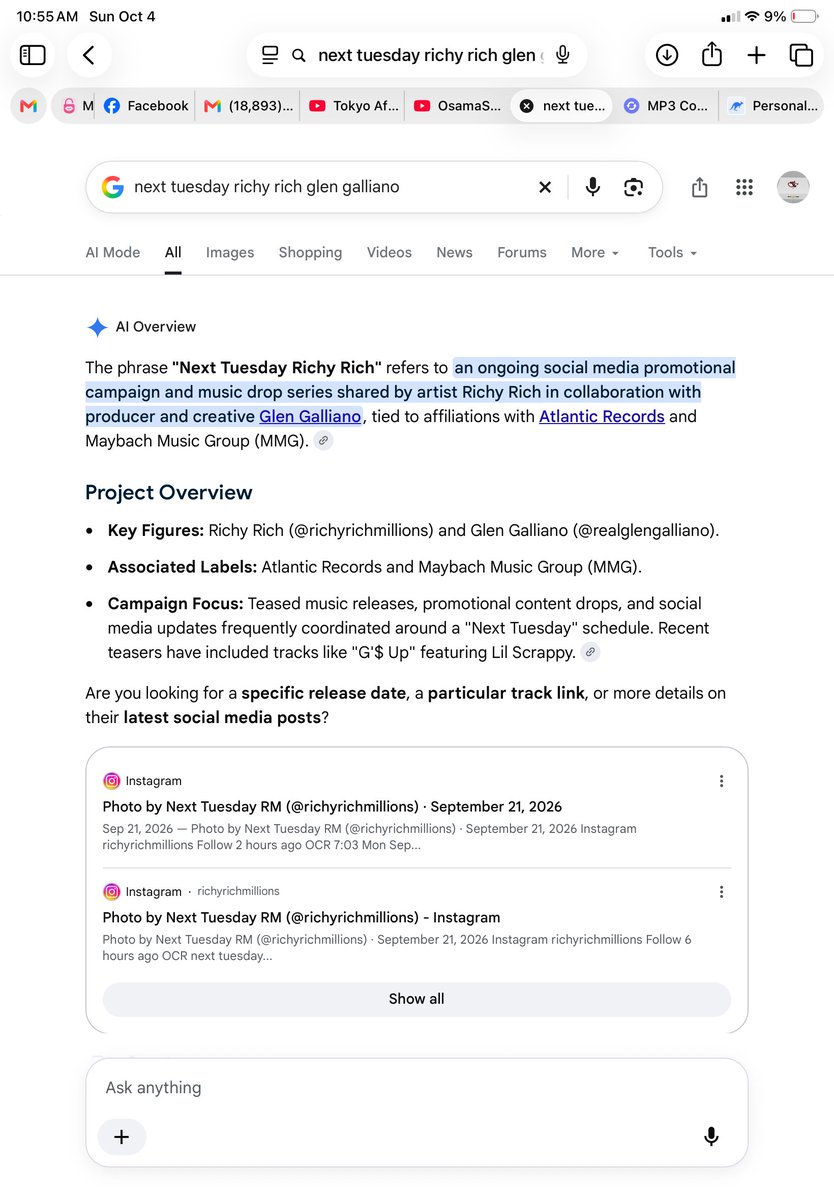Tap the Ask anything microphone

[x=711, y=1137]
